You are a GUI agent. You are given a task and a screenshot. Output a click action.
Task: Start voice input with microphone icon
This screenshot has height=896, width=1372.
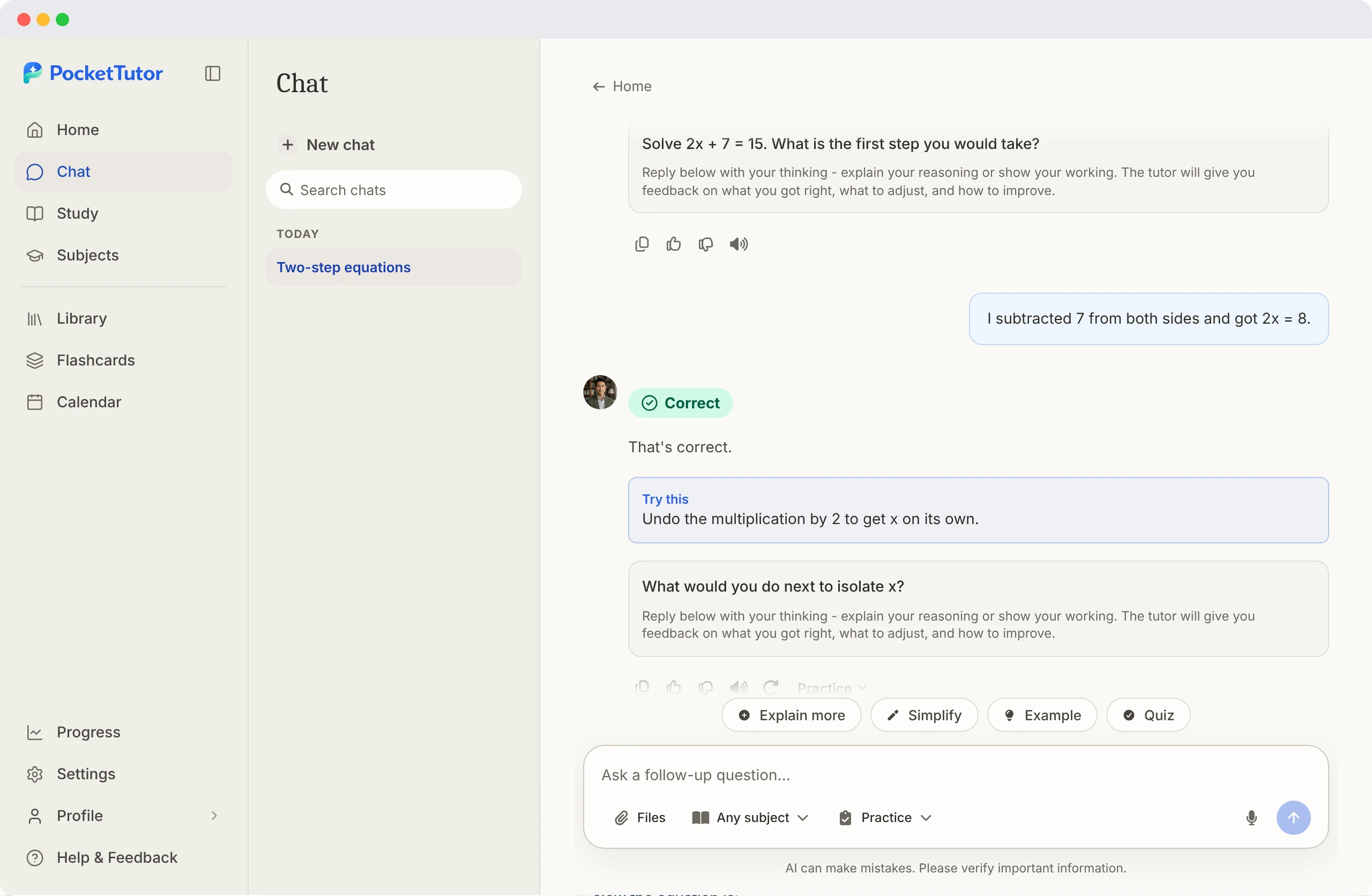coord(1251,818)
